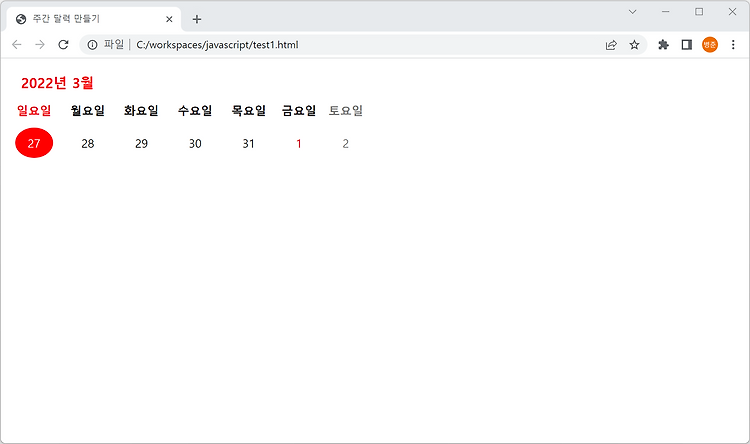Screen dimensions: 750x444
Task: Close the 주간 달력 만들기 tab
Action: tap(169, 19)
